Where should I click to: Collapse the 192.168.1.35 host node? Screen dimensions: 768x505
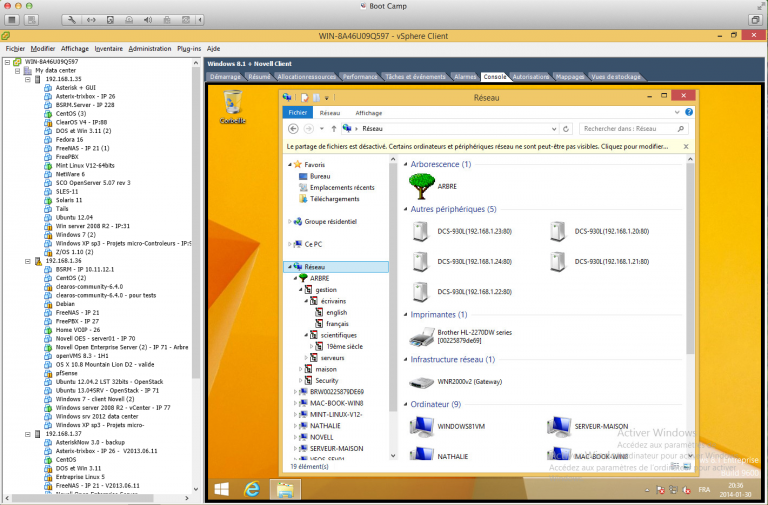28,79
